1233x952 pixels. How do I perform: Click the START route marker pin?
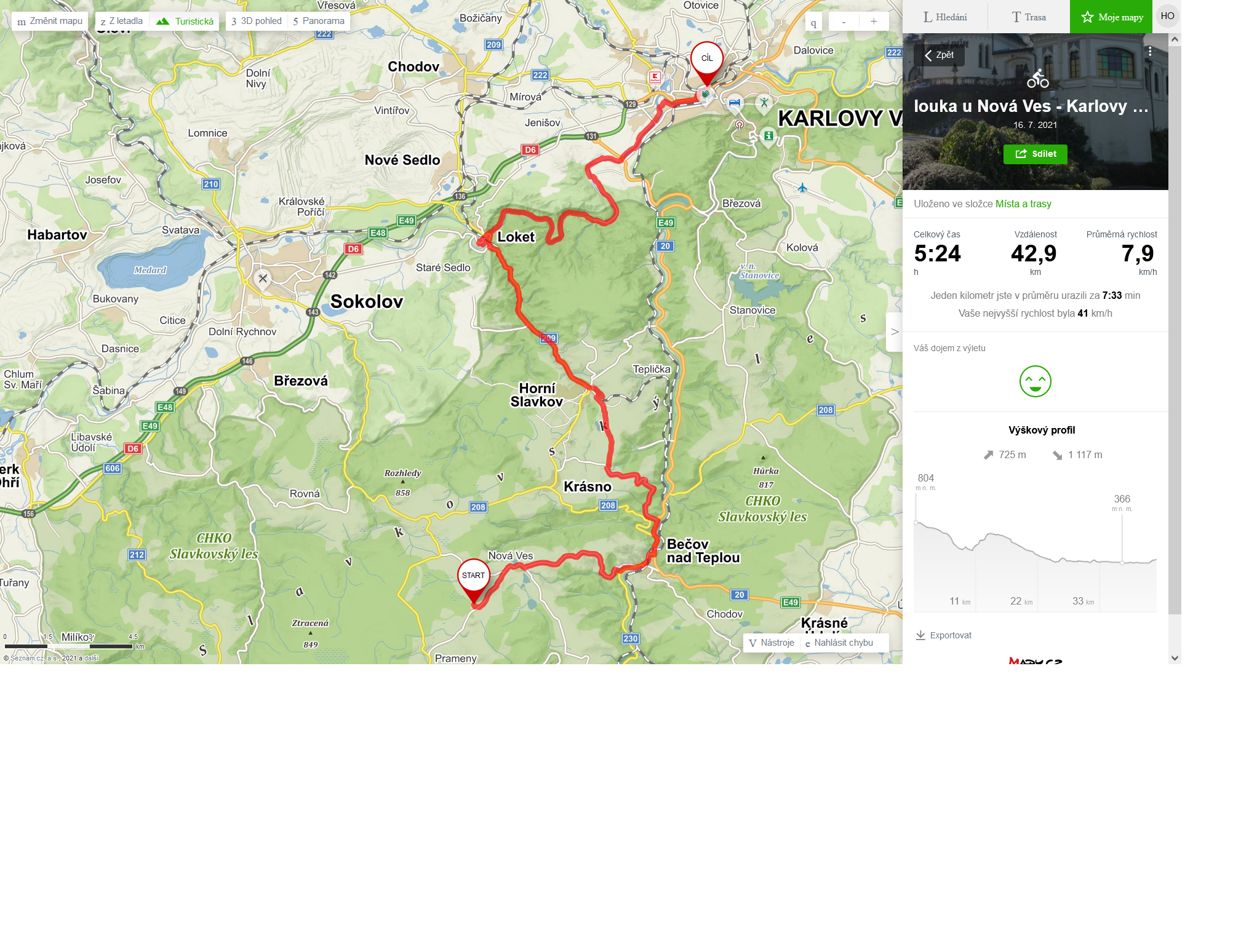473,580
